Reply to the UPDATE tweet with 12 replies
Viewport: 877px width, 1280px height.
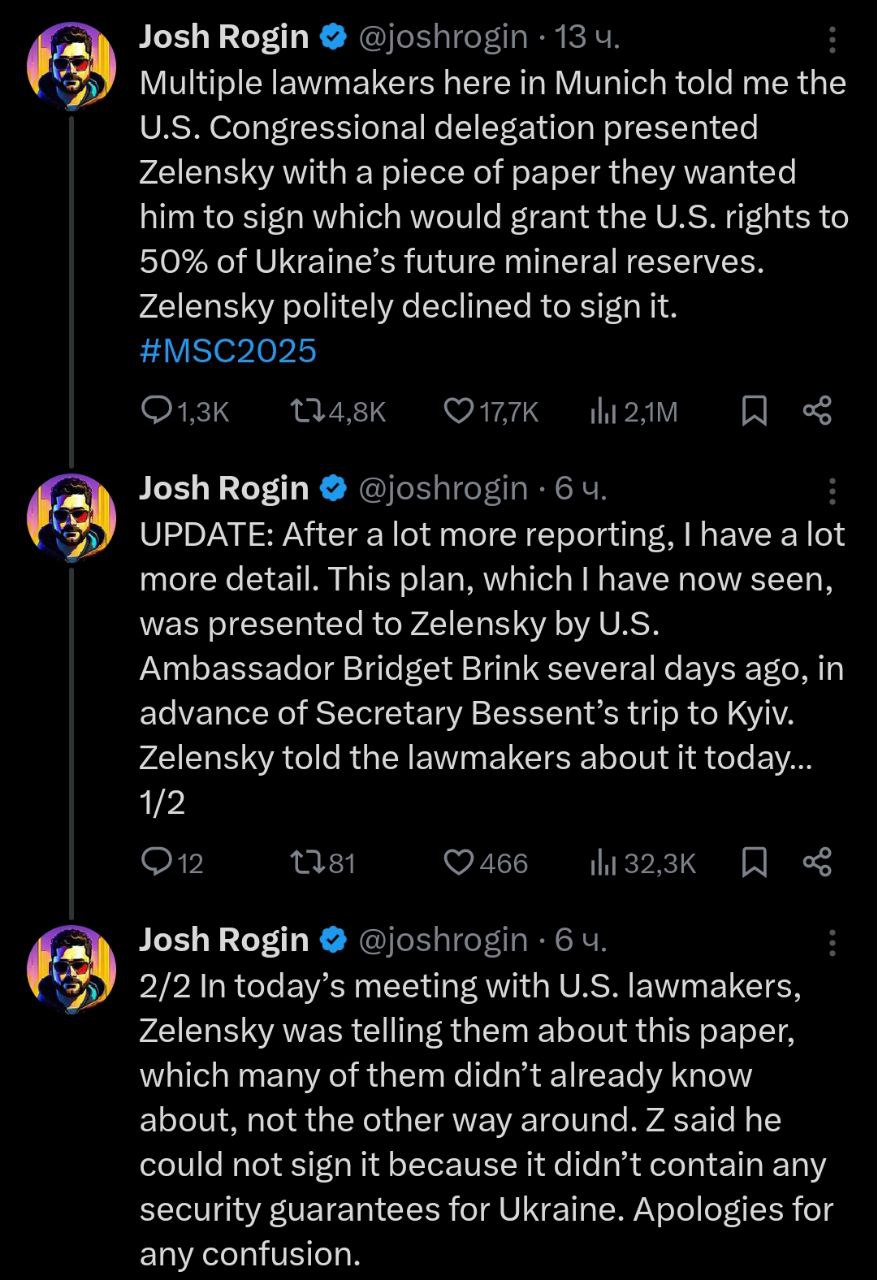pyautogui.click(x=158, y=862)
